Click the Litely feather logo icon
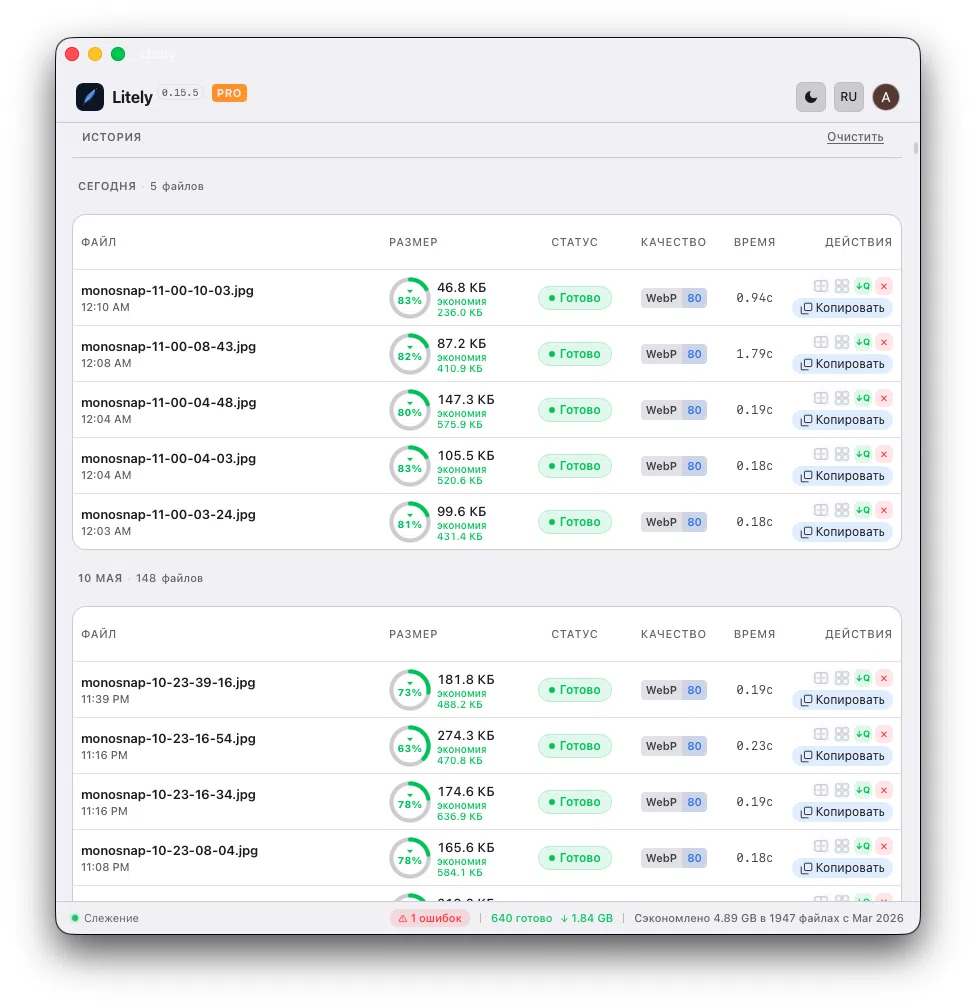 90,97
